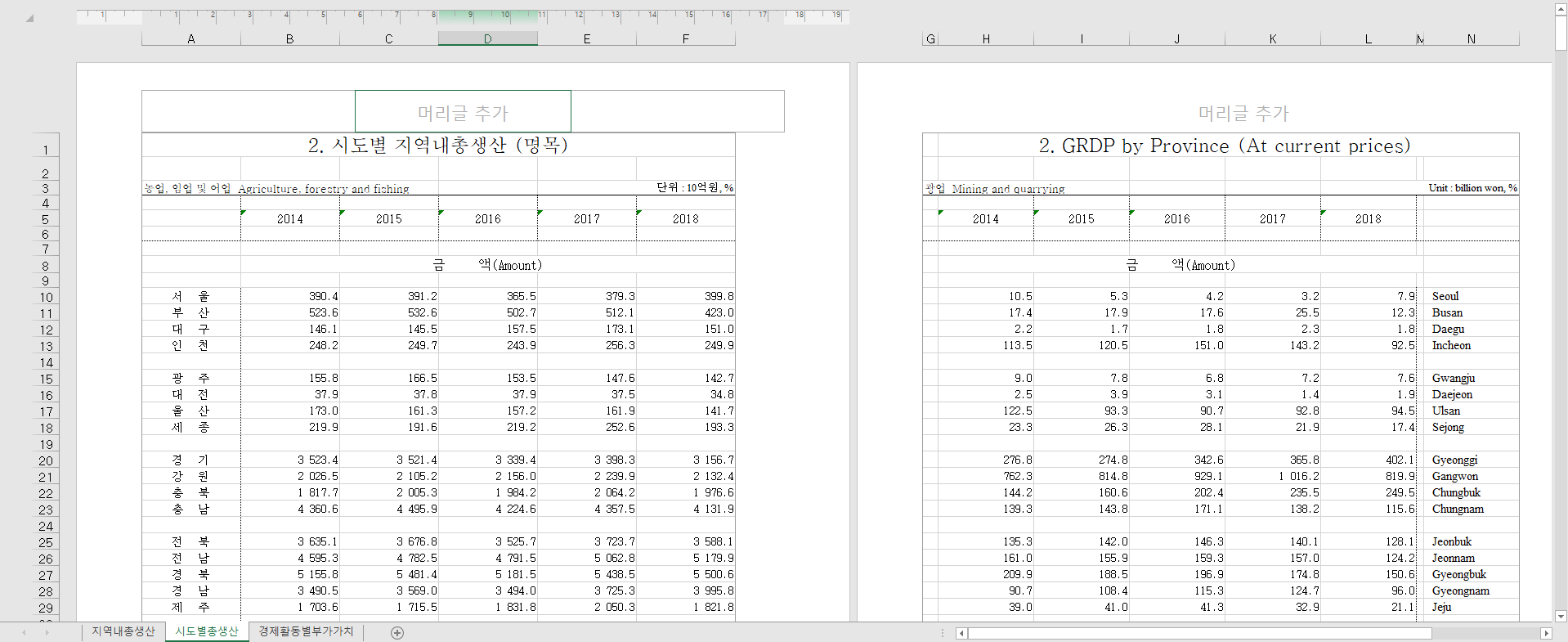Click the 제 주 region cell
Viewport: 1568px width, 642px height.
[x=191, y=607]
